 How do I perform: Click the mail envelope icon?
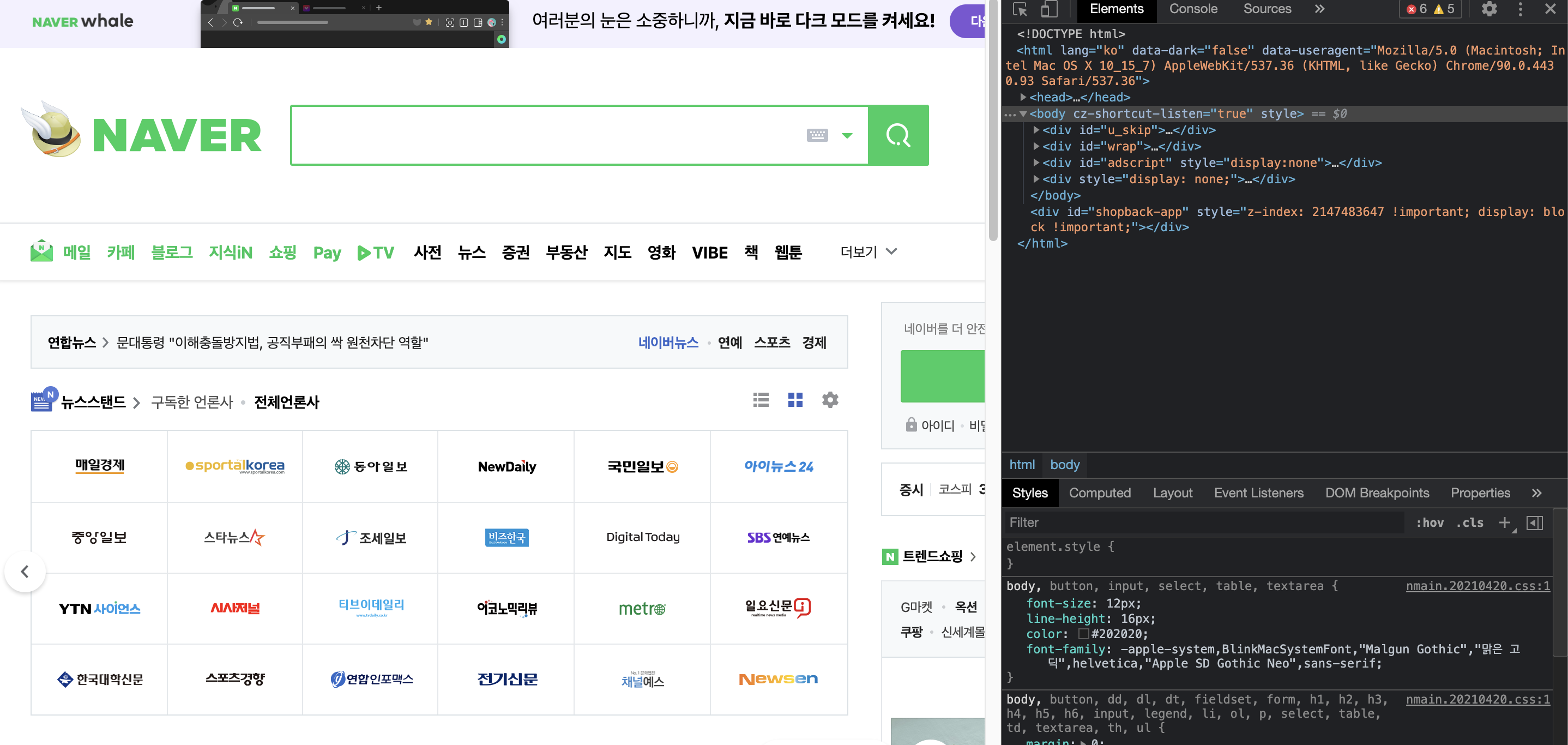click(41, 251)
